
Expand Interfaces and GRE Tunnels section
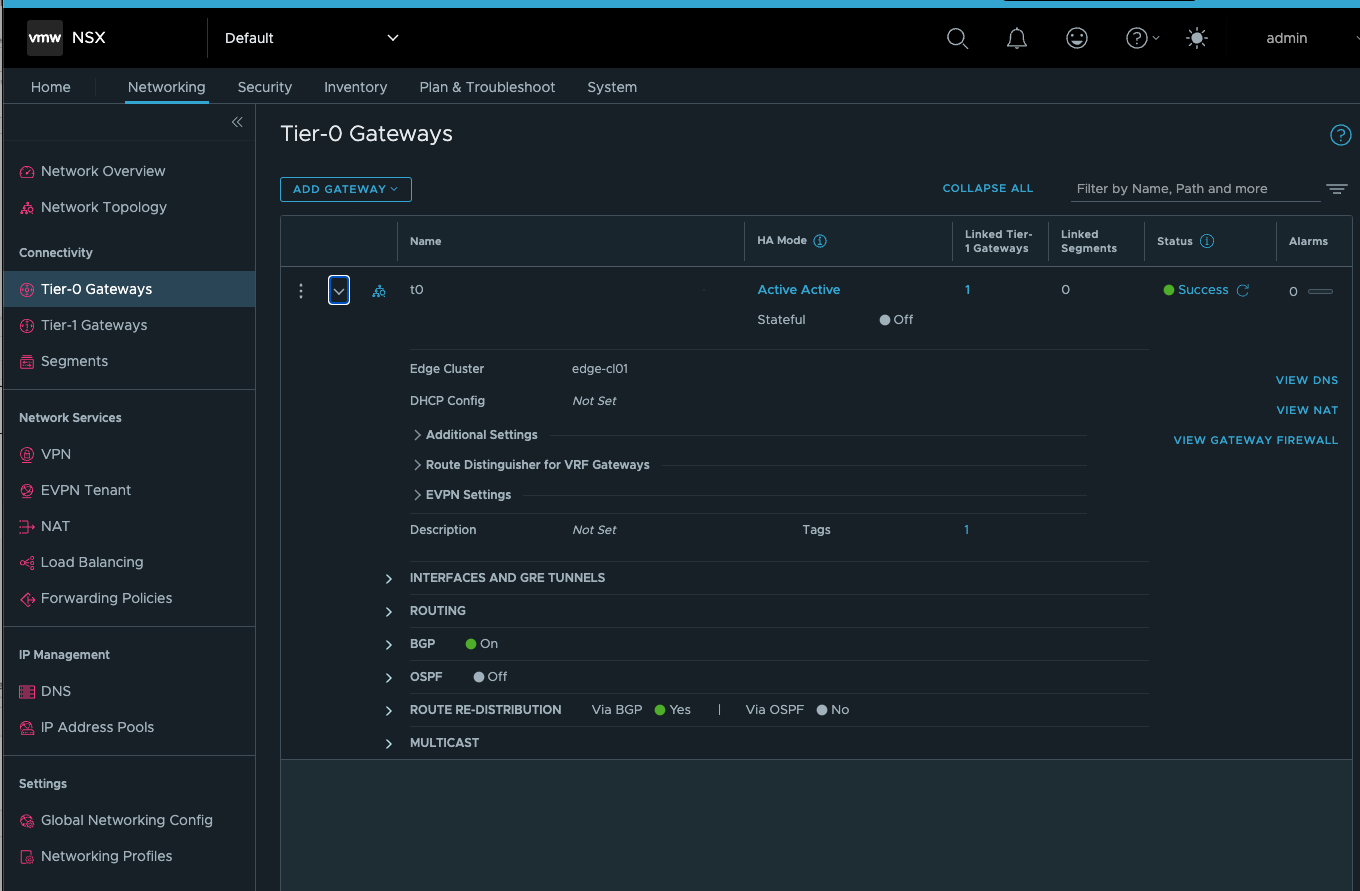[x=389, y=579]
